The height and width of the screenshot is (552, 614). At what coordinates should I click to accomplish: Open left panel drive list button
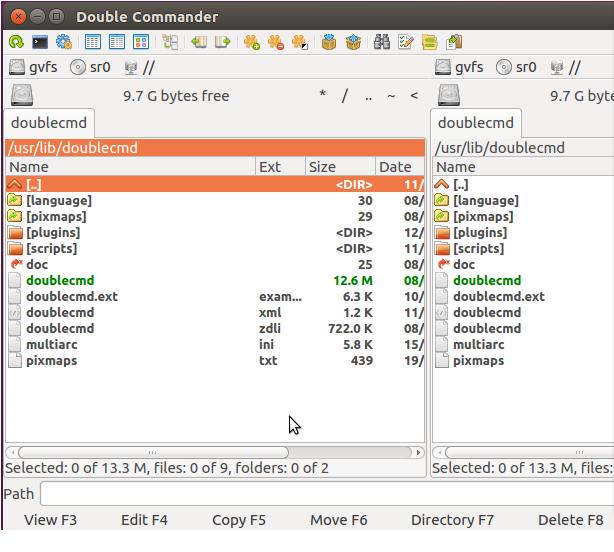coord(22,96)
